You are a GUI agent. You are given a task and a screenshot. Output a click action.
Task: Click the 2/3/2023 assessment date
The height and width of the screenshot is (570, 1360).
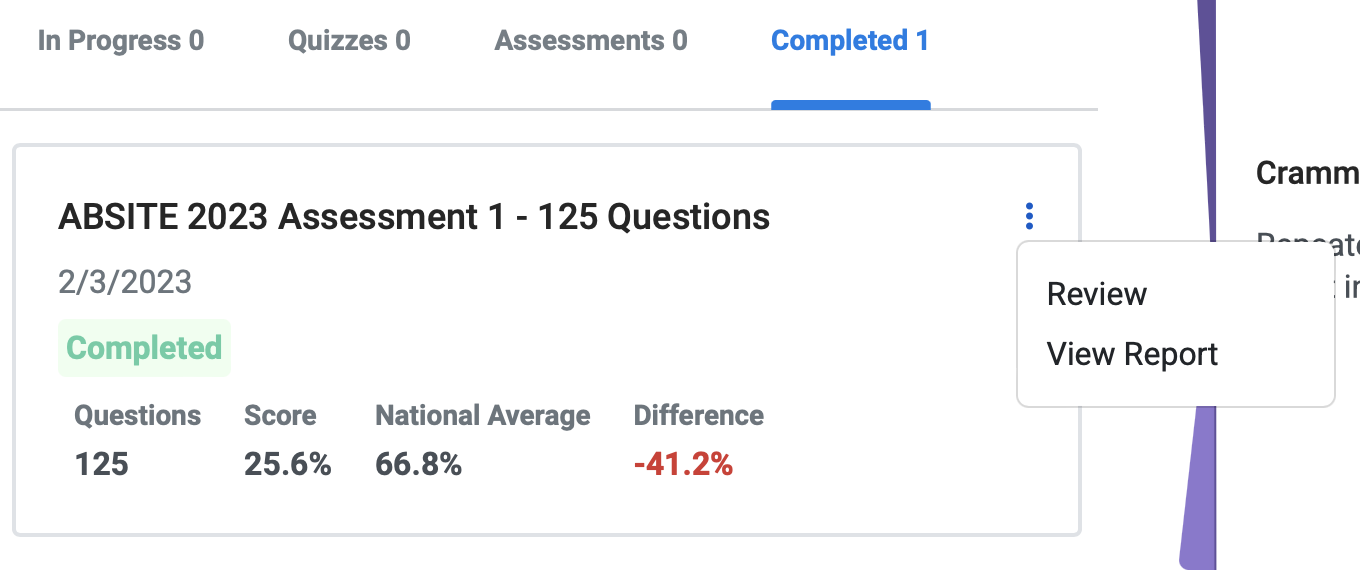click(x=125, y=282)
